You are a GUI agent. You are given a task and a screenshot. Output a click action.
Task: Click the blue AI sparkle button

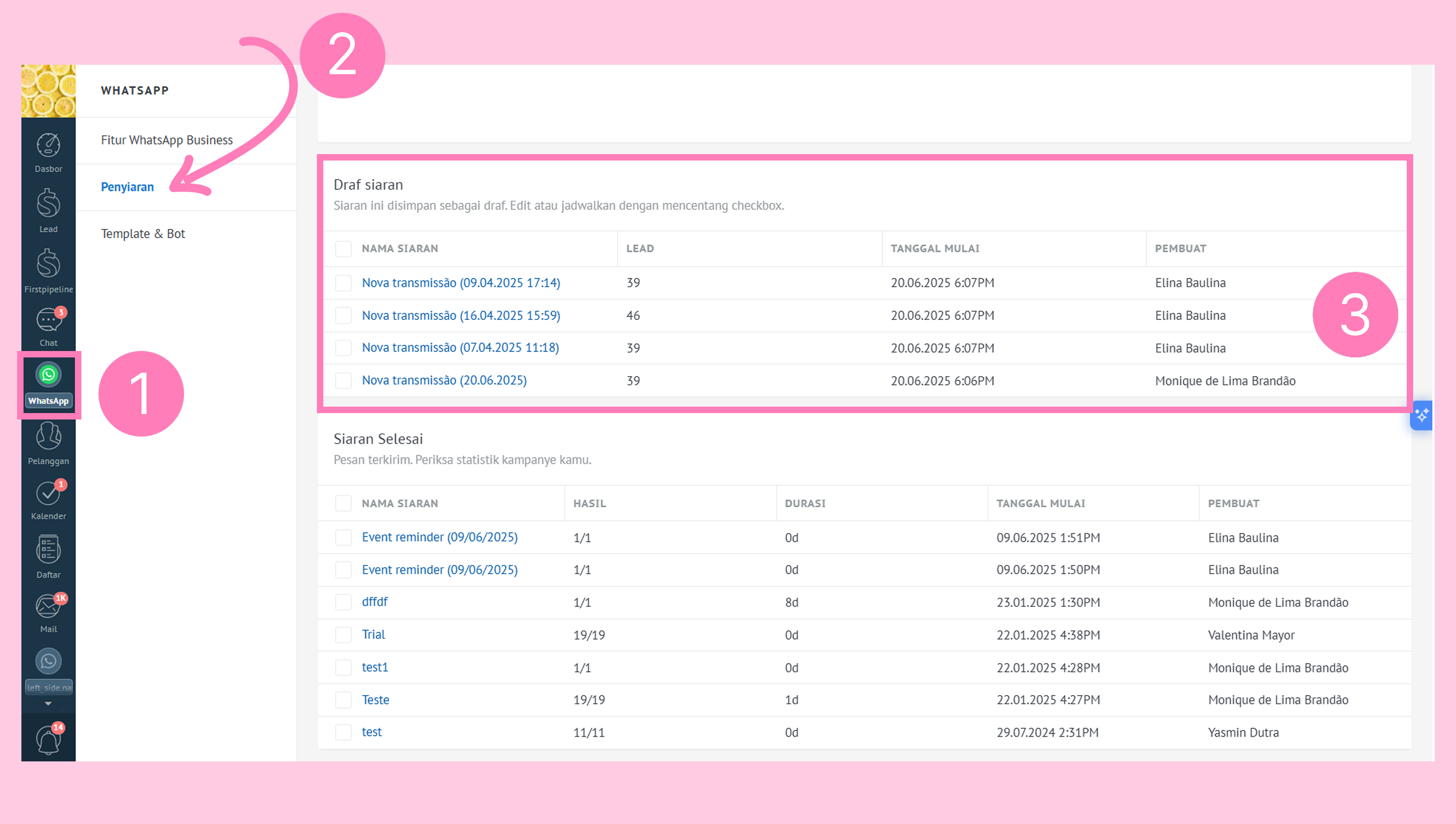(x=1421, y=416)
